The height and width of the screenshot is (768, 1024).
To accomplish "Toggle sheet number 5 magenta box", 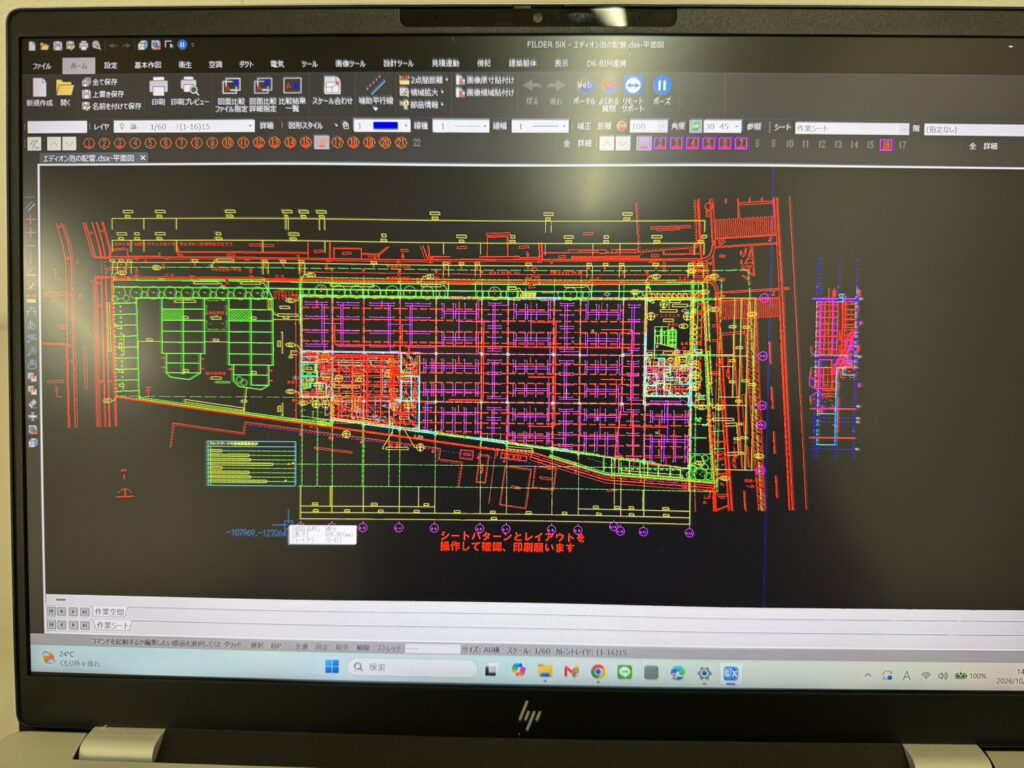I will pos(709,144).
